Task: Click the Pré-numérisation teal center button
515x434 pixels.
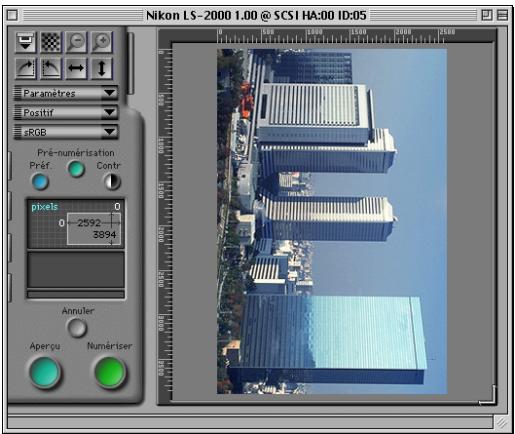Action: 76,169
